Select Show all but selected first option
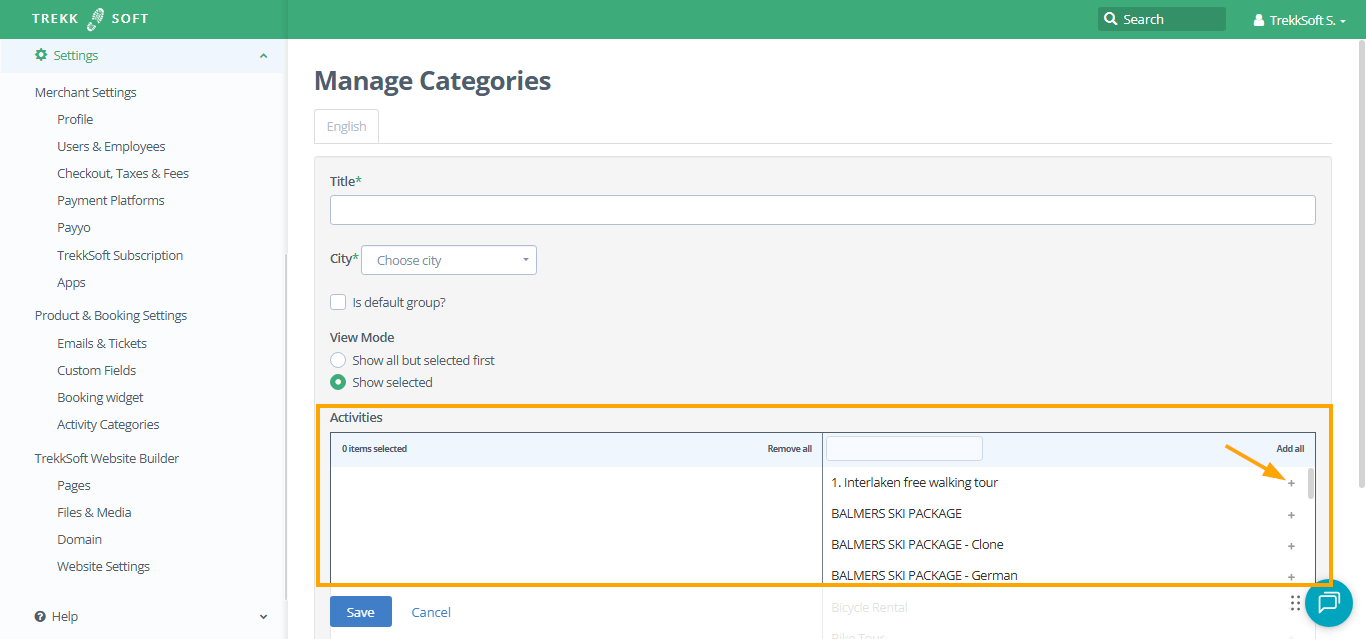This screenshot has width=1366, height=639. pyautogui.click(x=338, y=360)
